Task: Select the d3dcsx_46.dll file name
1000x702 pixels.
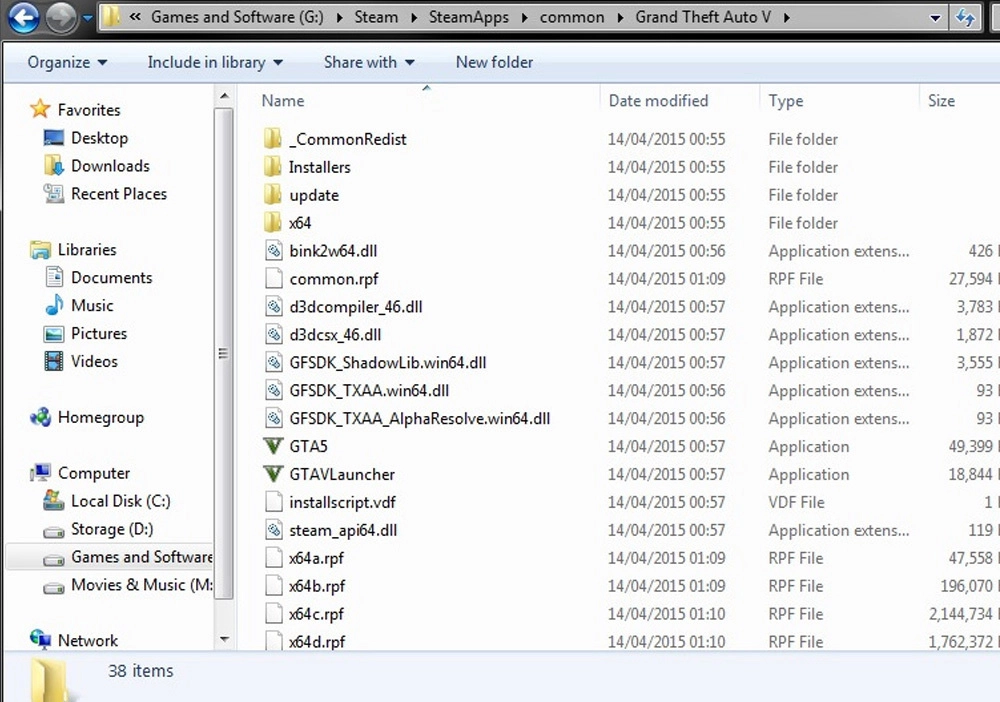Action: tap(335, 335)
